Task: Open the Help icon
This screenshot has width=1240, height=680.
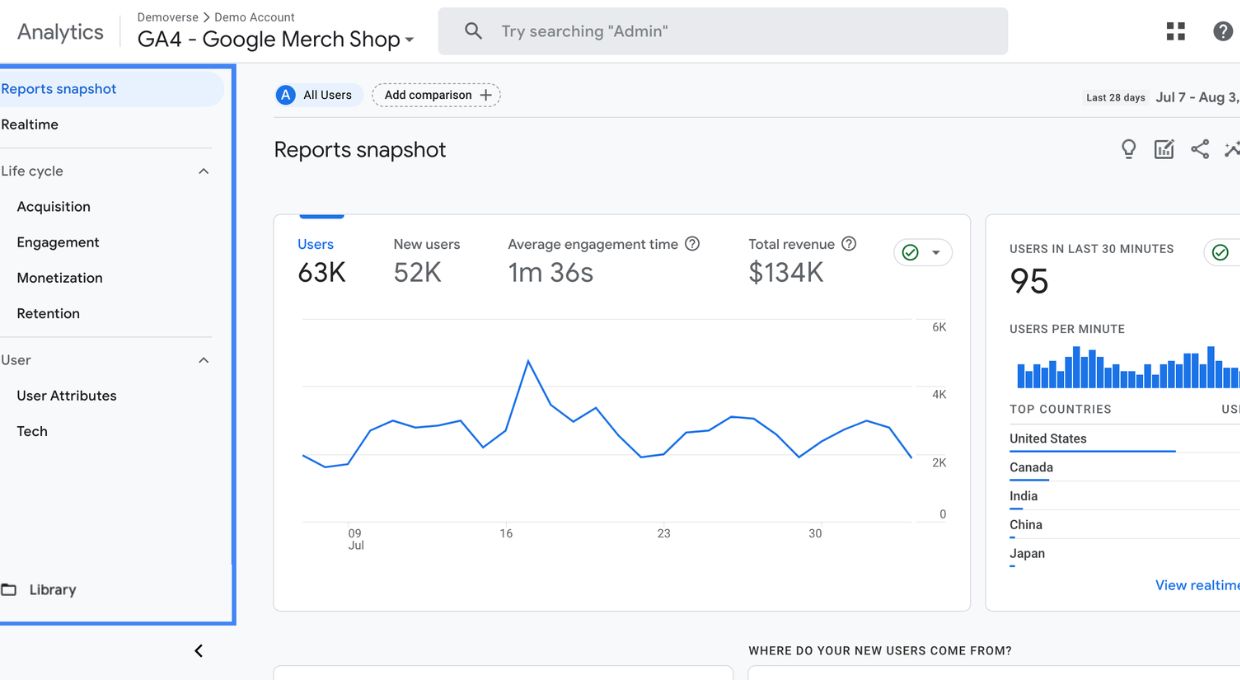Action: point(1222,30)
